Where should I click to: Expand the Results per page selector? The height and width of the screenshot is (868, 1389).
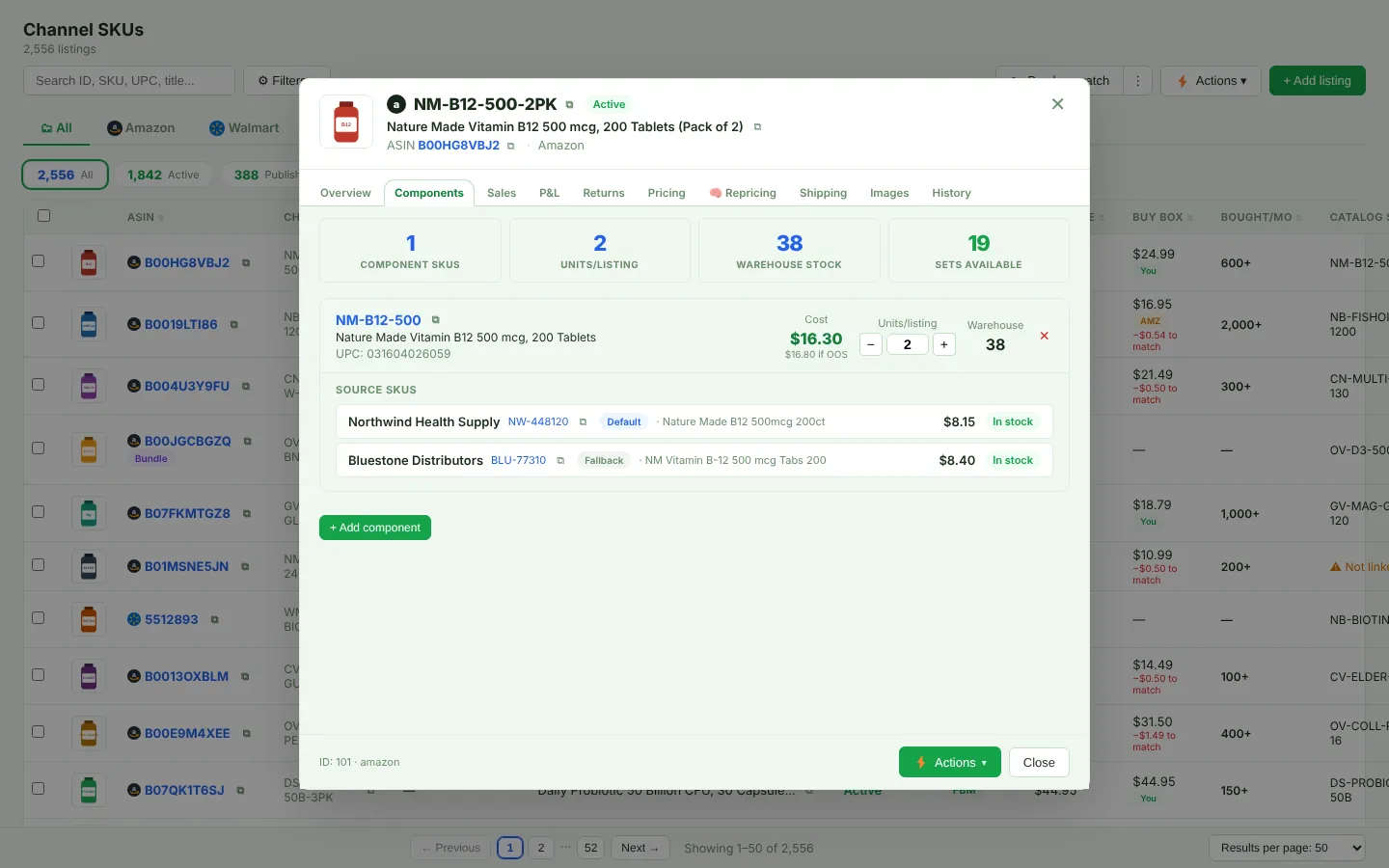pyautogui.click(x=1287, y=848)
